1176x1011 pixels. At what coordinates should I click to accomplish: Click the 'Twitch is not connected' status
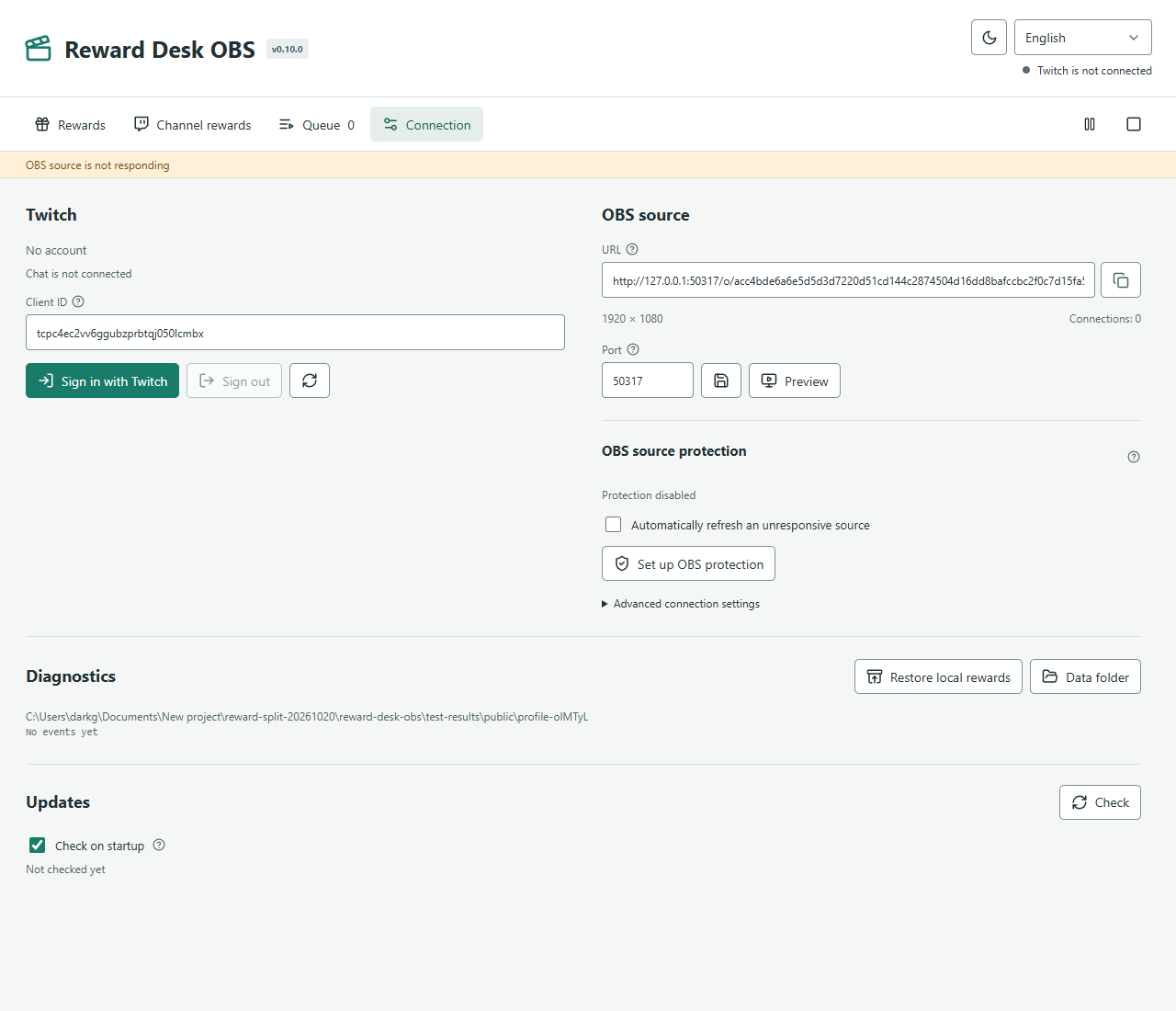click(1094, 71)
